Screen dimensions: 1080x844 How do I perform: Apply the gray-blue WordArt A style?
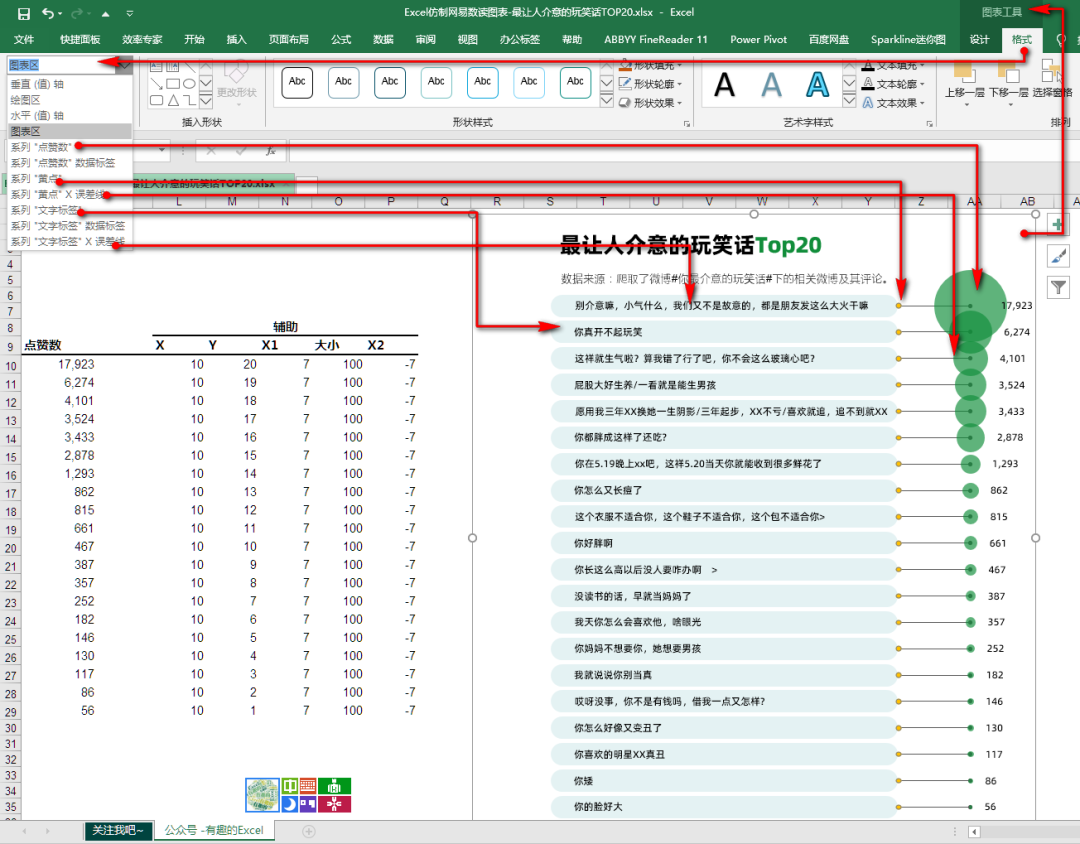coord(771,85)
